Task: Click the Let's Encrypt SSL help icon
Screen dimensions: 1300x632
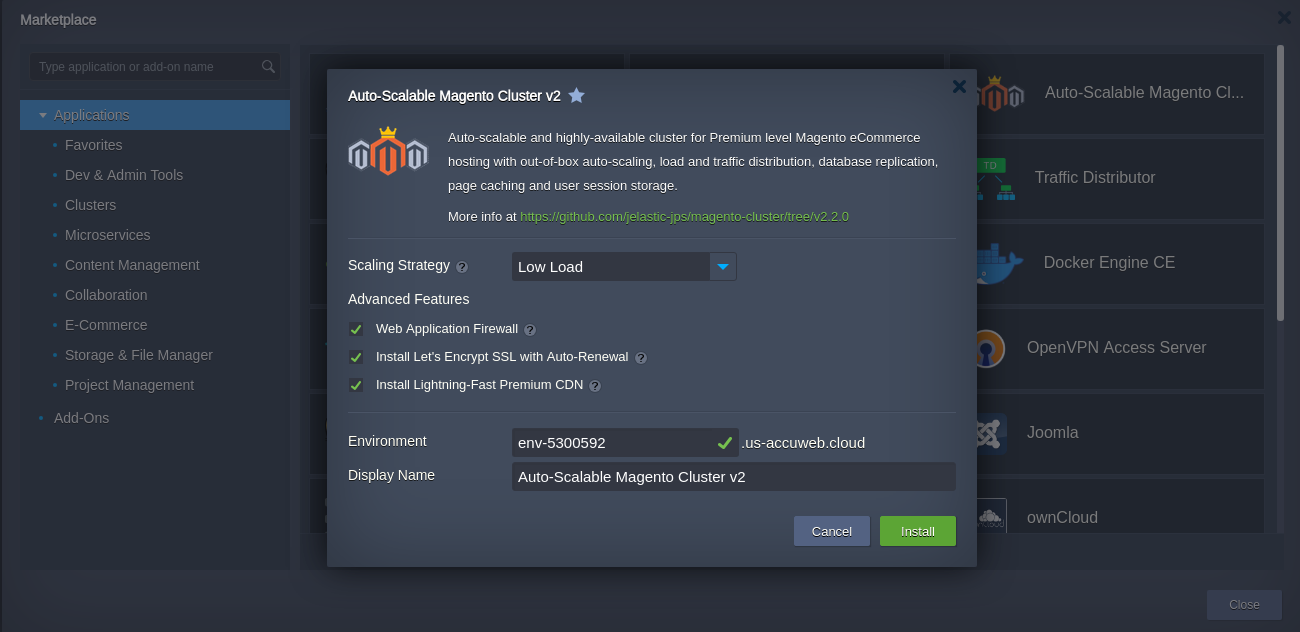Action: click(x=641, y=357)
